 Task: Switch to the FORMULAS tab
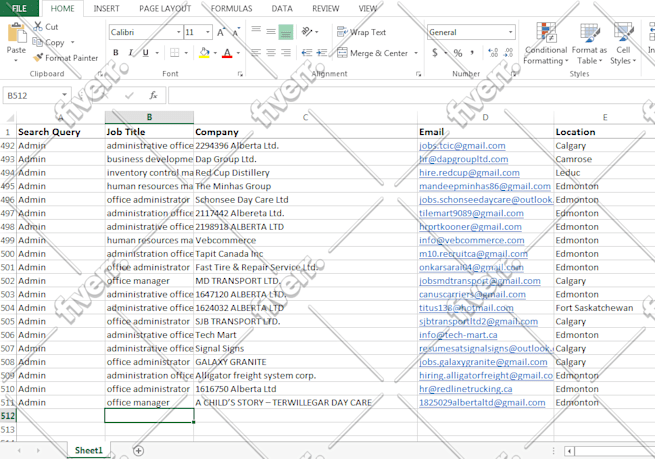tap(231, 8)
